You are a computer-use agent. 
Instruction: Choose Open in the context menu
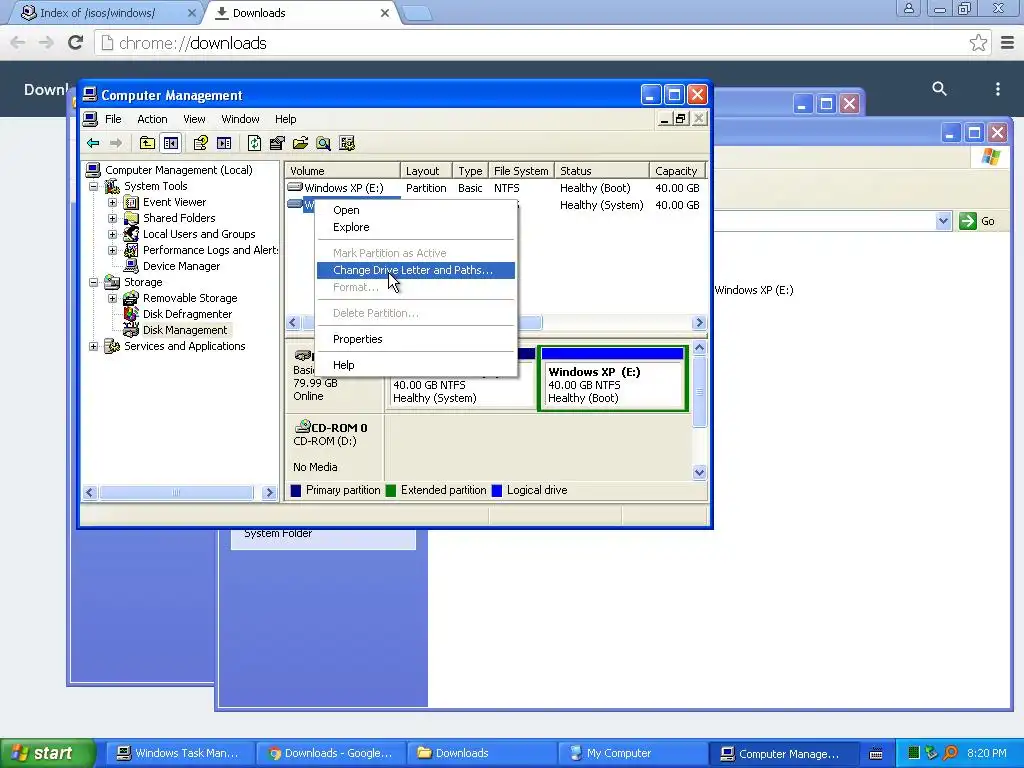pos(416,210)
